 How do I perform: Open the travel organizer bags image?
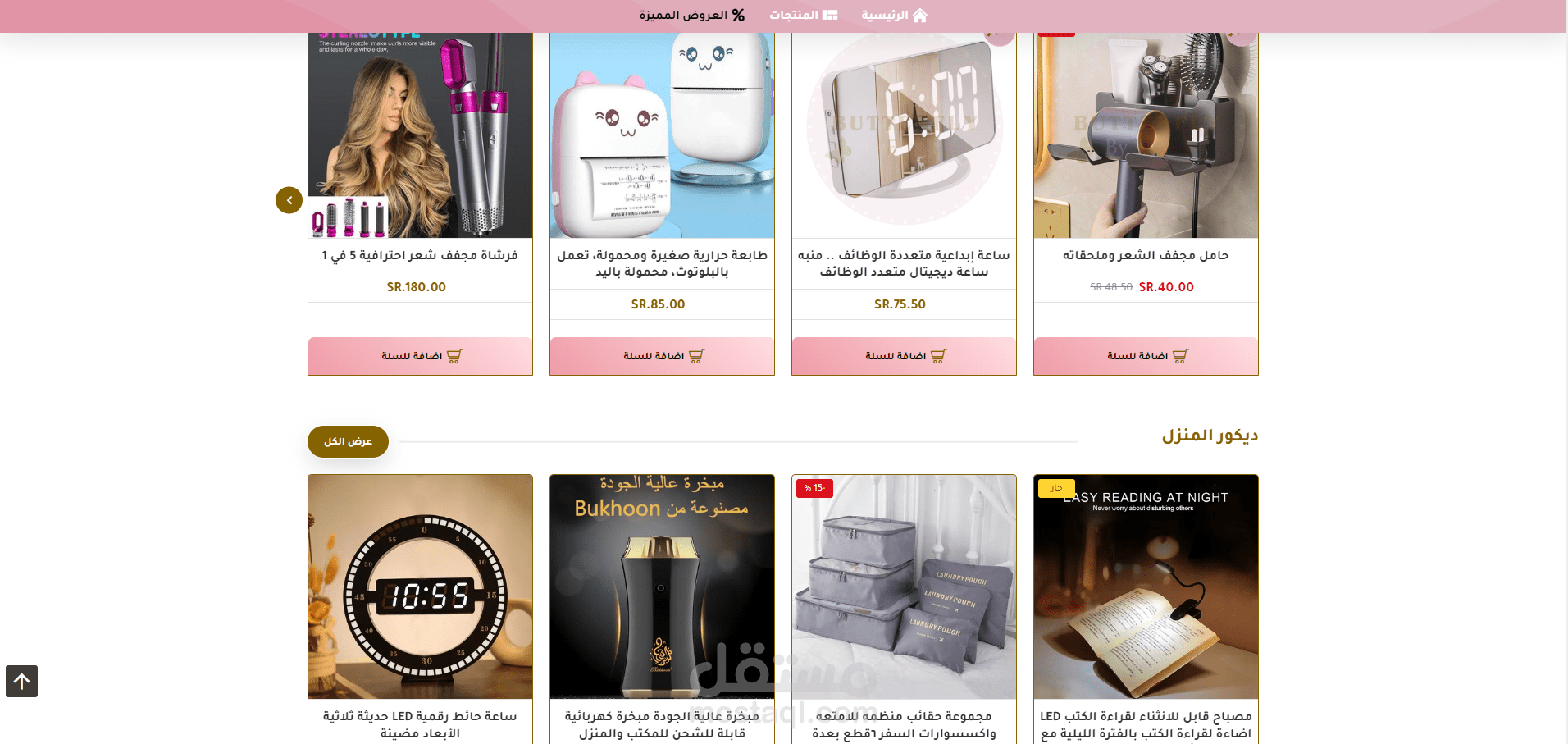pos(904,587)
